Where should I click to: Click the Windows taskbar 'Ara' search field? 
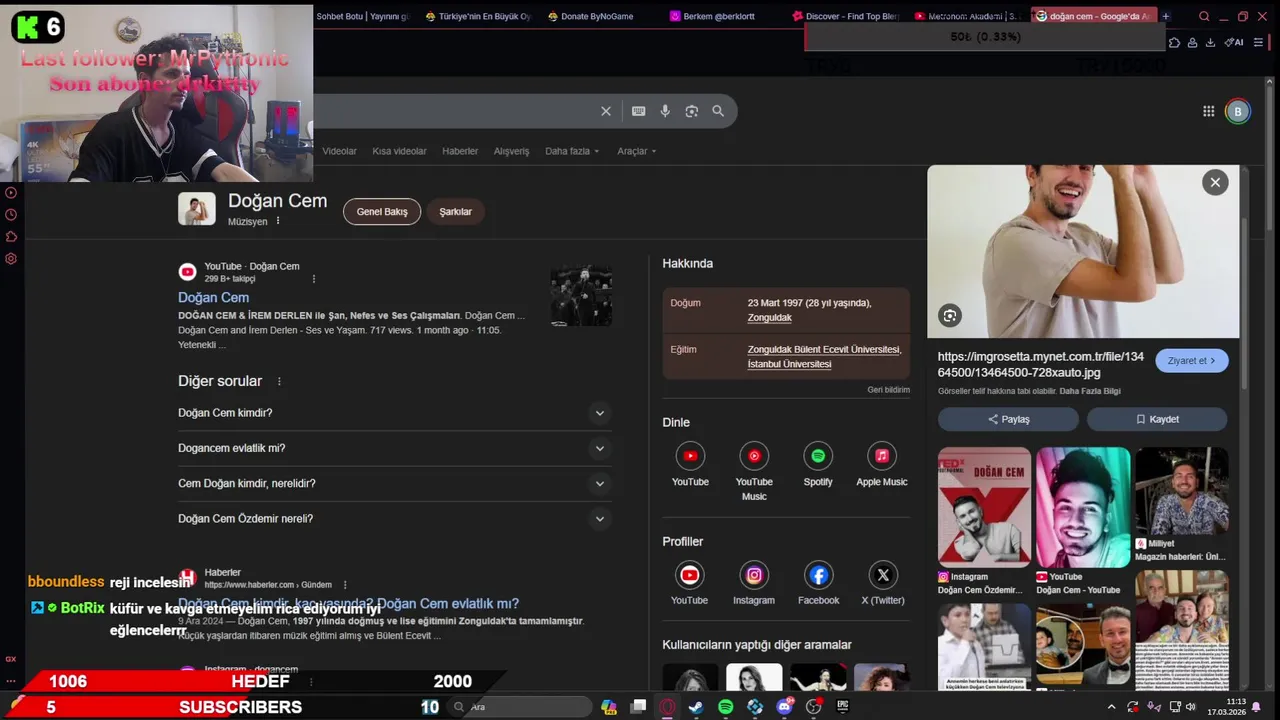(x=518, y=707)
